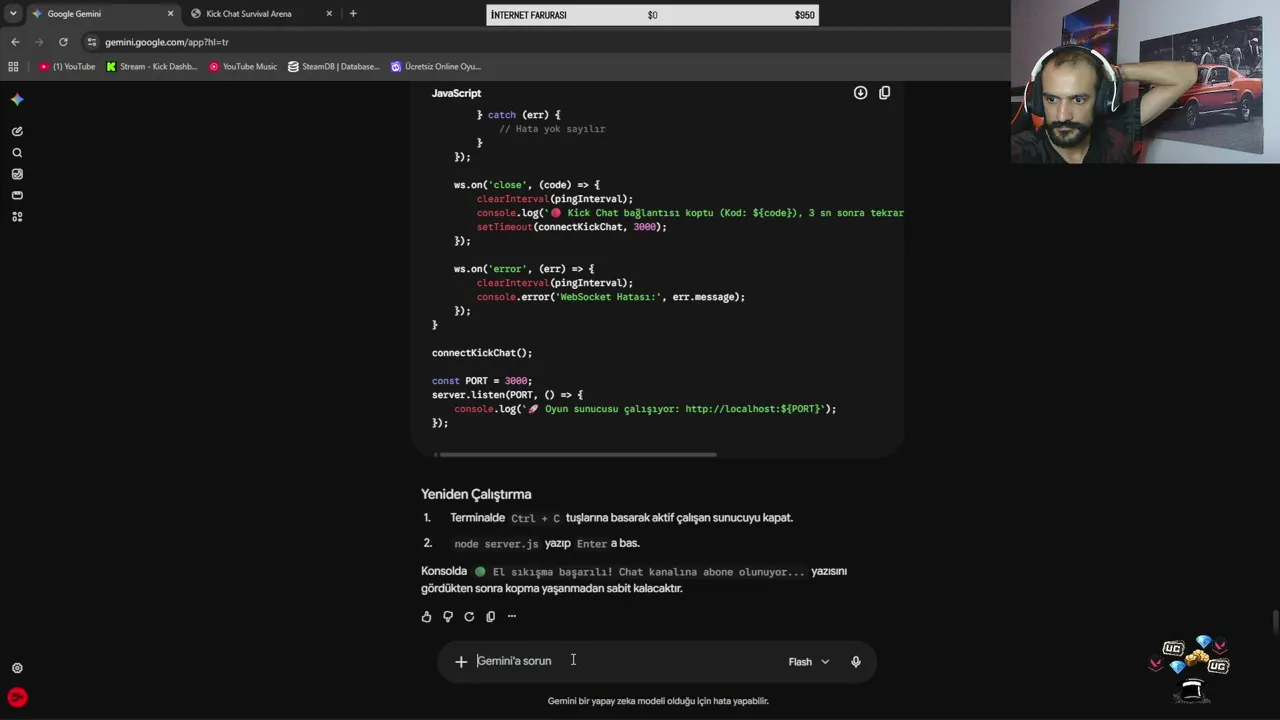Click the red account avatar at the sidebar bottom
Image resolution: width=1280 pixels, height=720 pixels.
(x=17, y=698)
